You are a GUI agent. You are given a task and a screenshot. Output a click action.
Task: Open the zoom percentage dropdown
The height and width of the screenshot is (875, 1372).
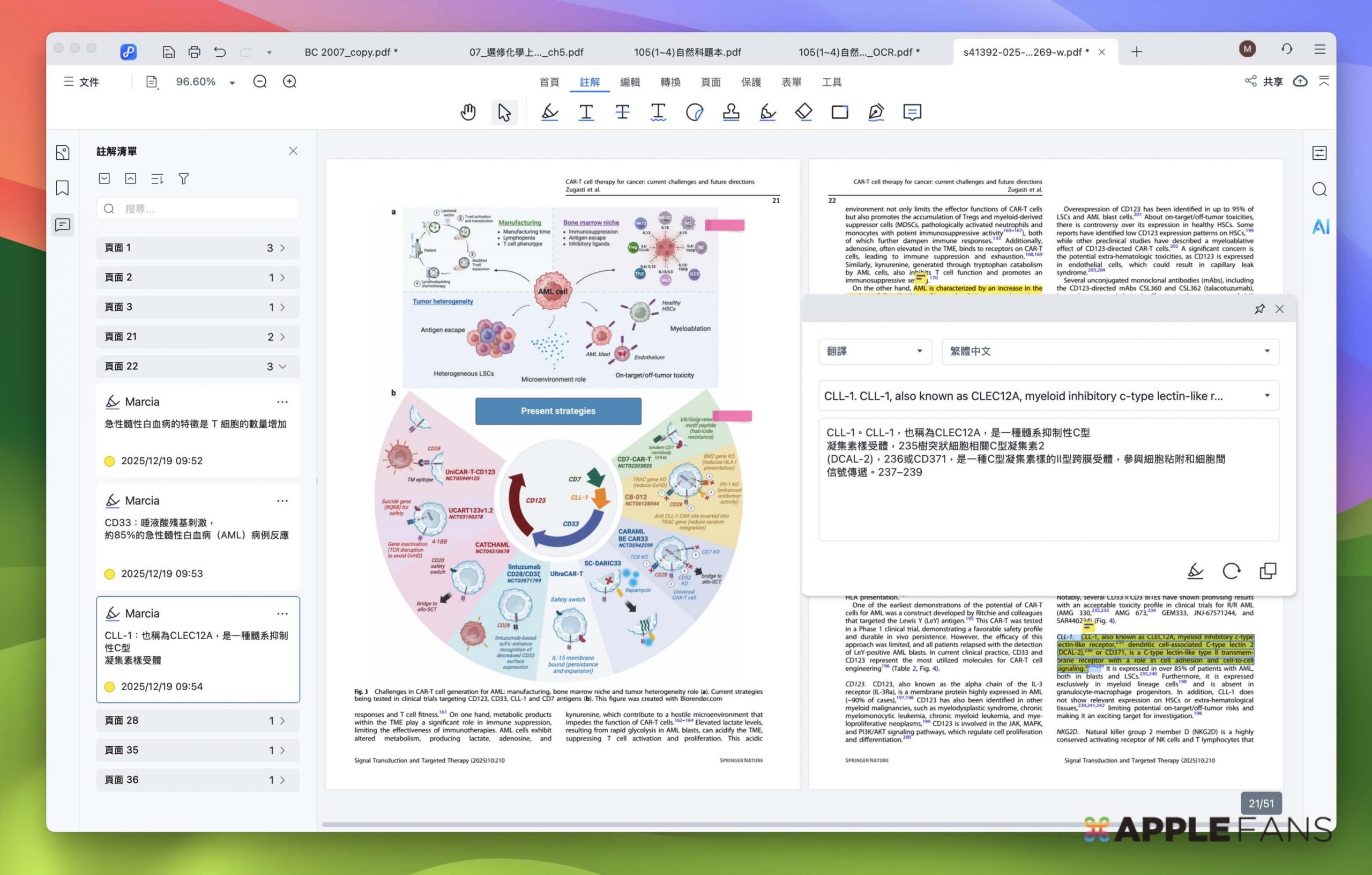(x=232, y=82)
